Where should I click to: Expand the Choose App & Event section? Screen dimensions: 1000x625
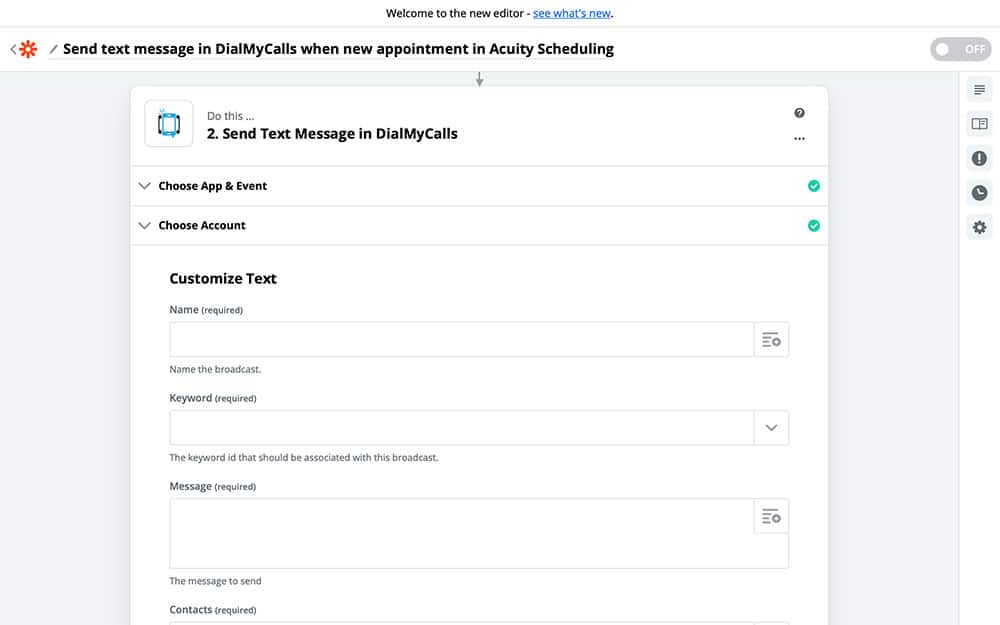click(x=212, y=186)
